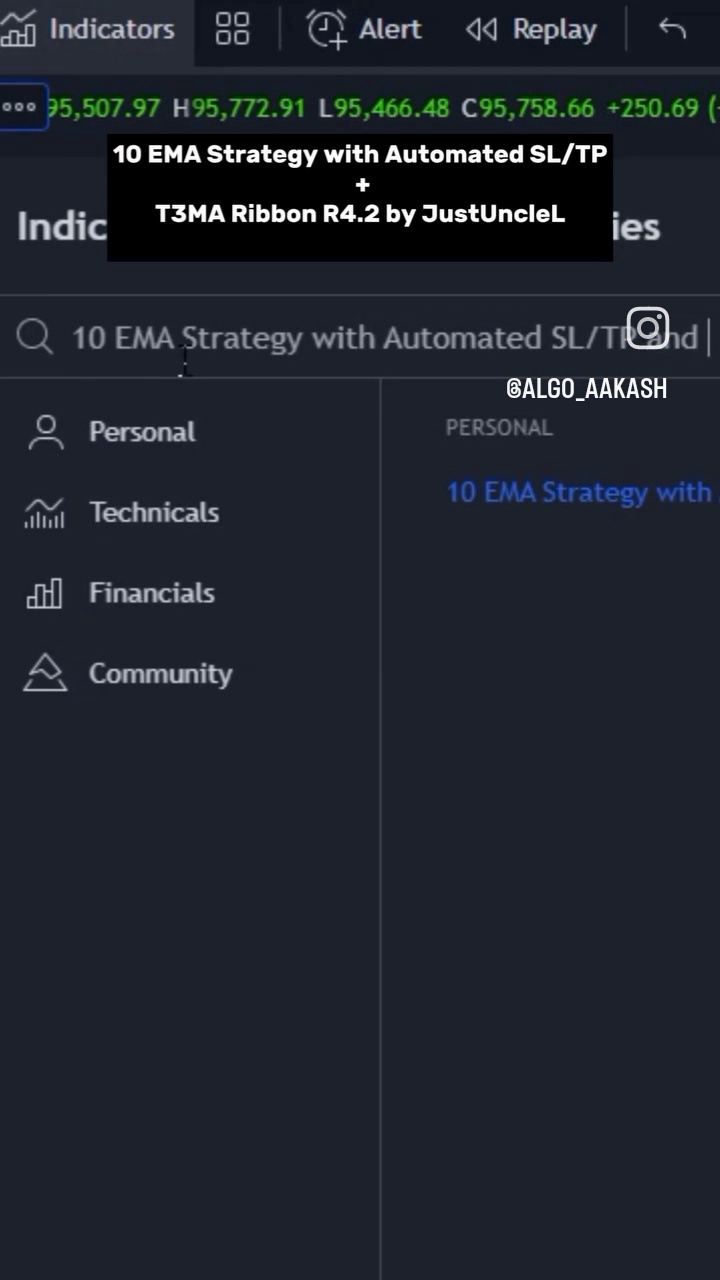Switch to the Technicals category
720x1280 pixels.
tap(153, 512)
